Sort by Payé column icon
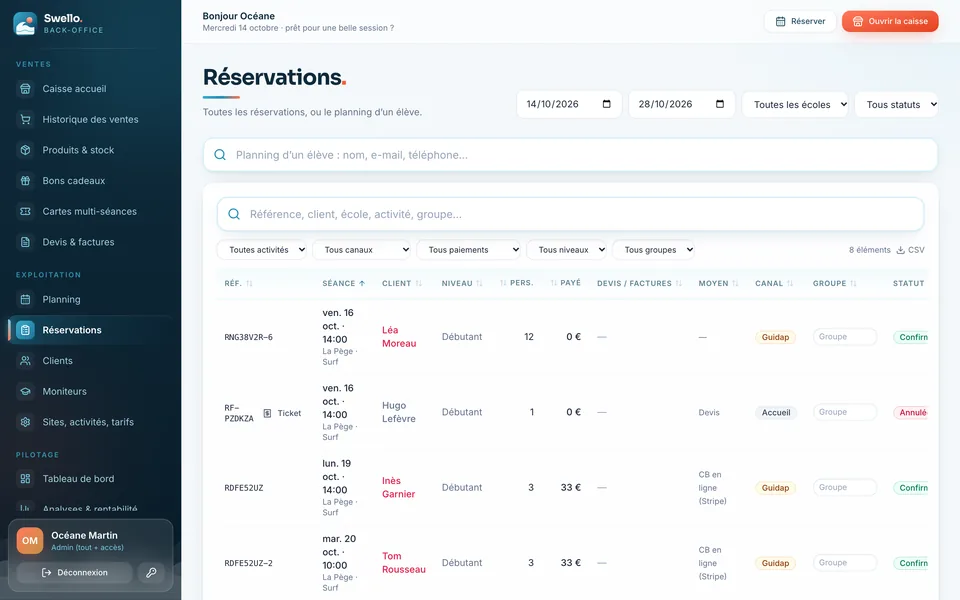Image resolution: width=960 pixels, height=600 pixels. pos(553,283)
